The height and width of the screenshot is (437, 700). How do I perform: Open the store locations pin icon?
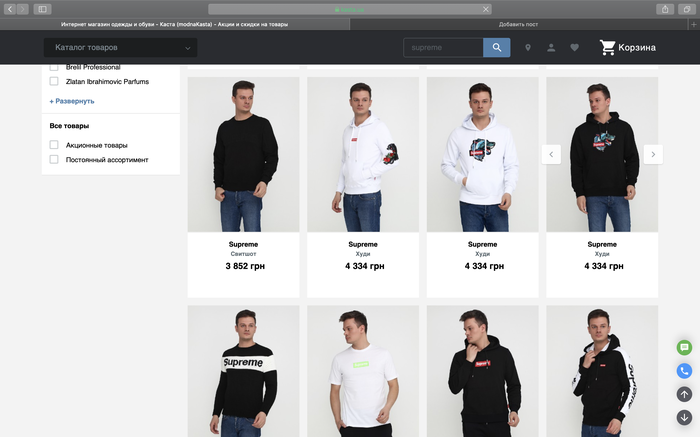coord(528,48)
